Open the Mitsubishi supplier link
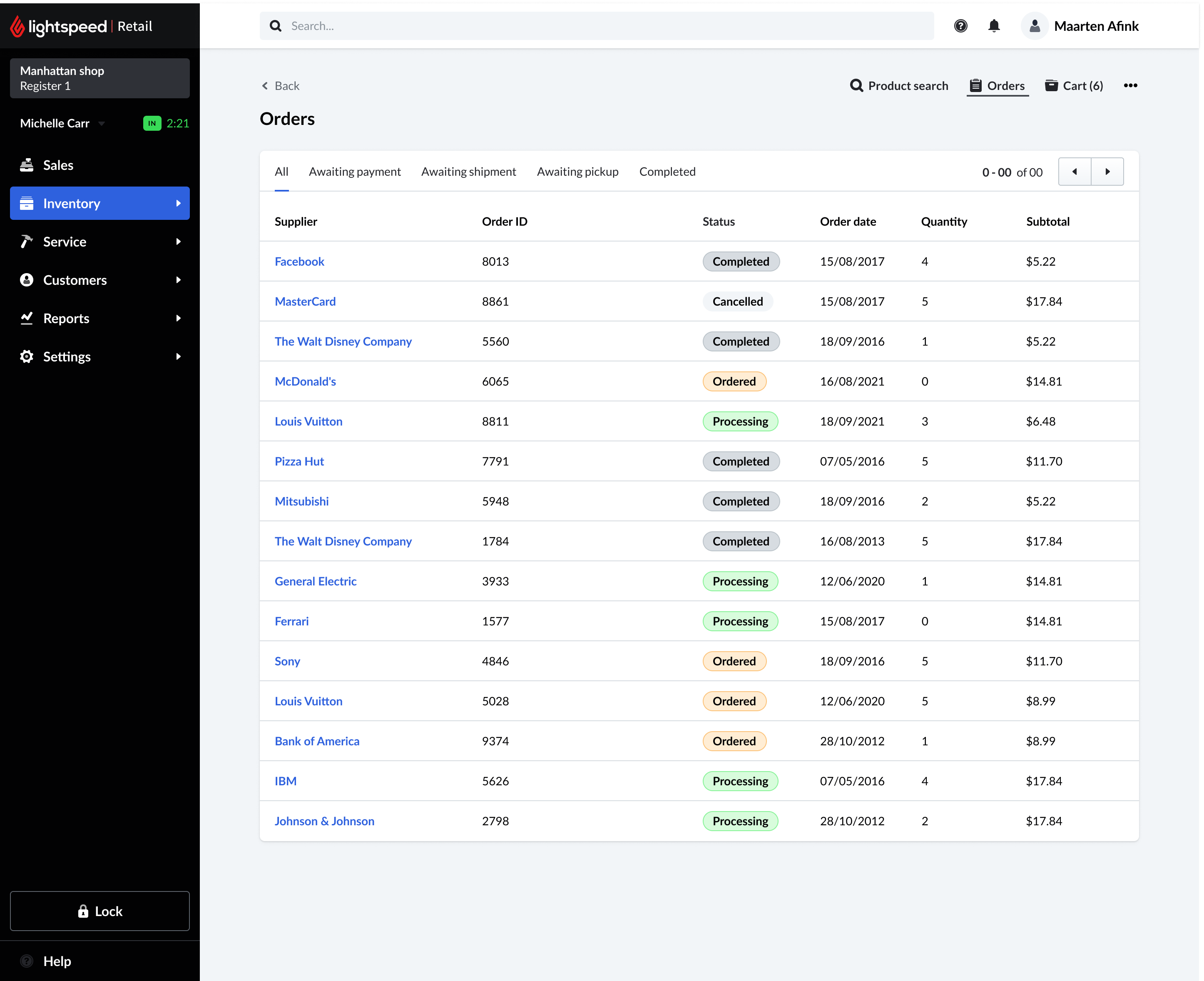The height and width of the screenshot is (981, 1204). point(302,501)
